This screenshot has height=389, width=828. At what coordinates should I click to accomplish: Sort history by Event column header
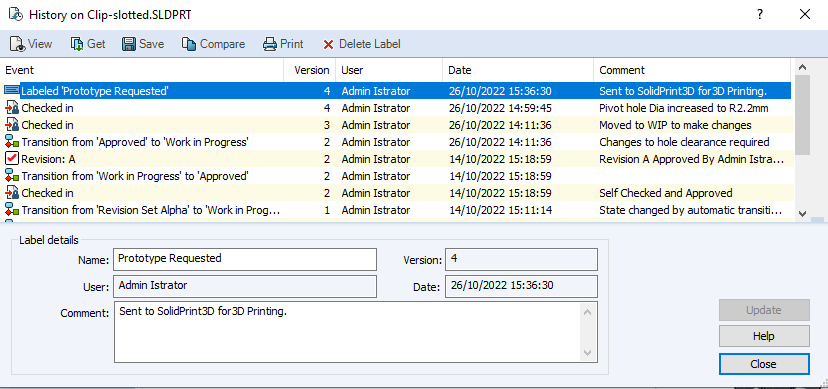[x=143, y=70]
